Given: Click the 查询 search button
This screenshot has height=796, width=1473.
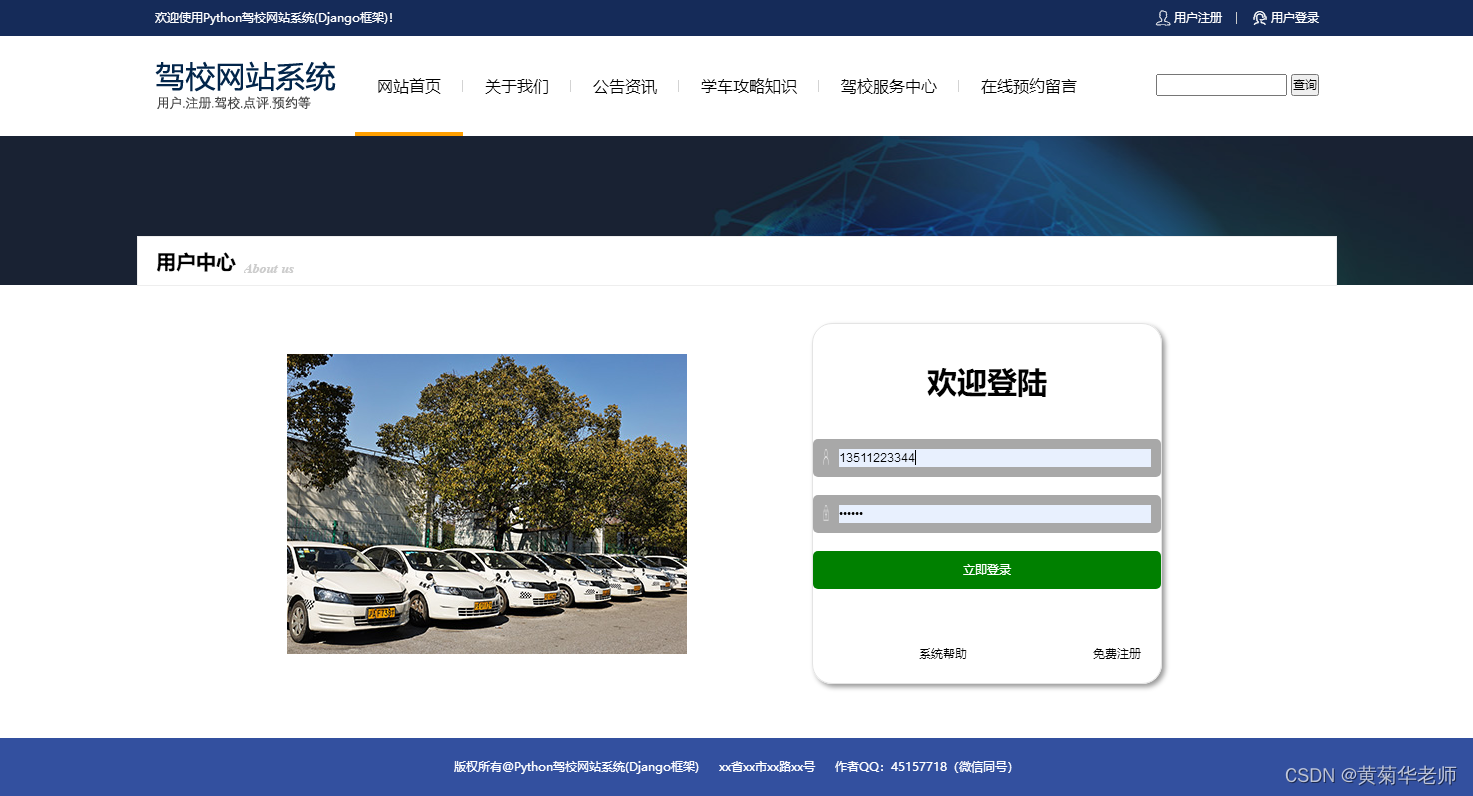Looking at the screenshot, I should click(x=1304, y=84).
